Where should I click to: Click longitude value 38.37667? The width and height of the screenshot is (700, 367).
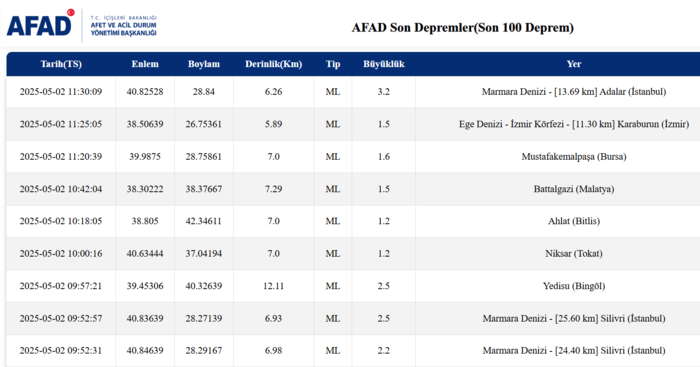204,189
